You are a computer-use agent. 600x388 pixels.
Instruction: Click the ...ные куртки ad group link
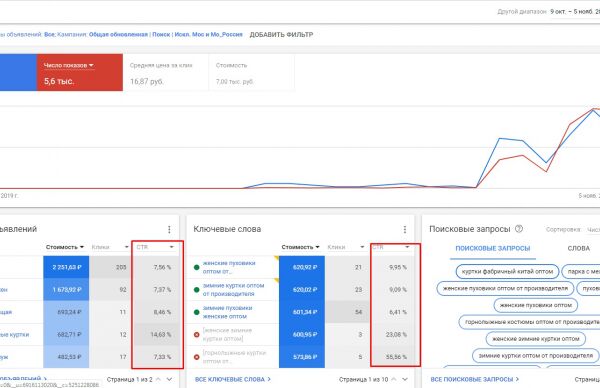tap(15, 334)
